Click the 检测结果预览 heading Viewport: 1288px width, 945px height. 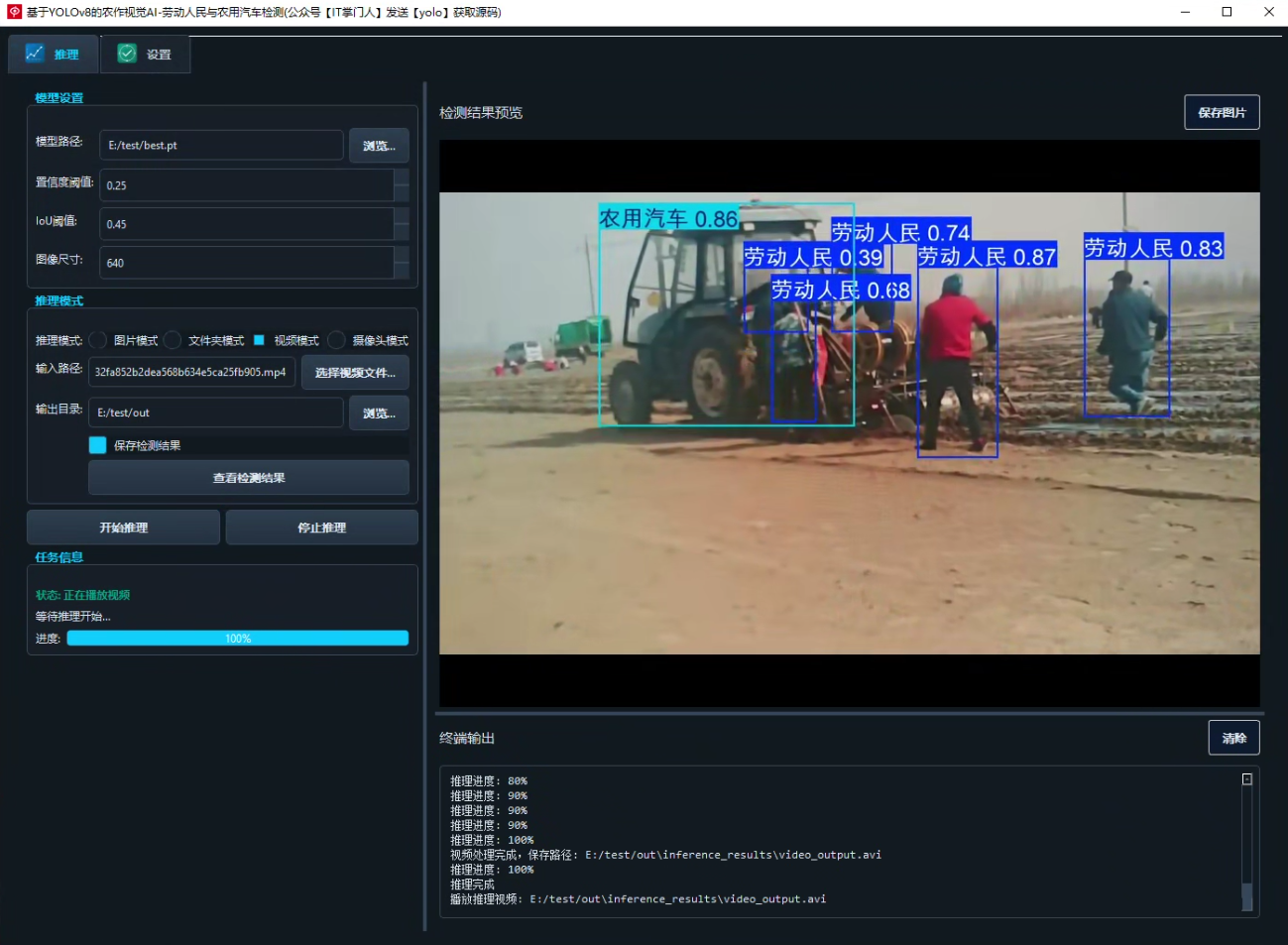click(481, 113)
